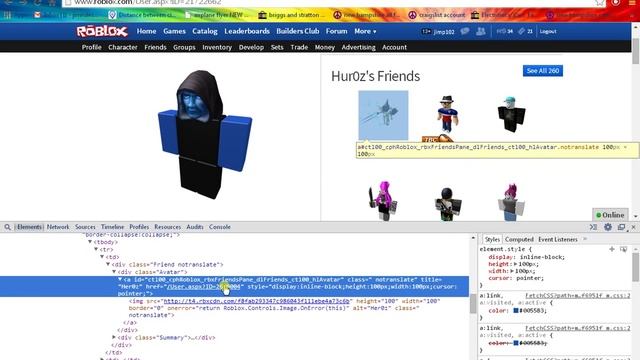The height and width of the screenshot is (360, 640).
Task: Open the More dropdown in Roblox navbar
Action: [365, 31]
